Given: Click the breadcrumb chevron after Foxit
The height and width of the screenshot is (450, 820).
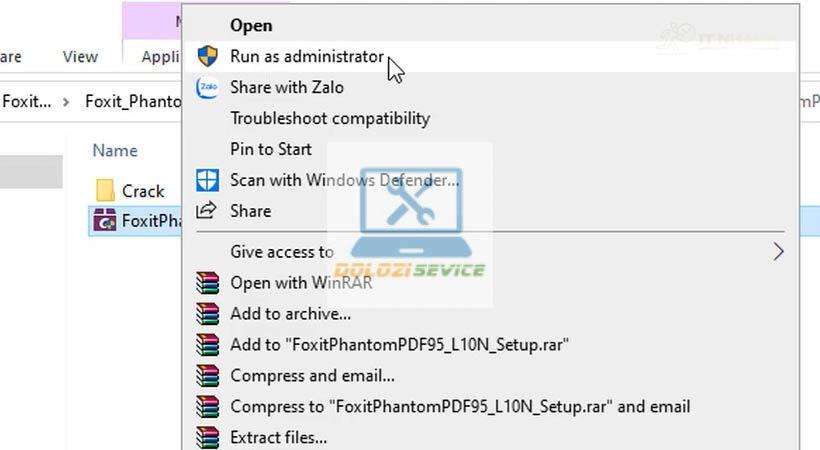Looking at the screenshot, I should coord(66,101).
